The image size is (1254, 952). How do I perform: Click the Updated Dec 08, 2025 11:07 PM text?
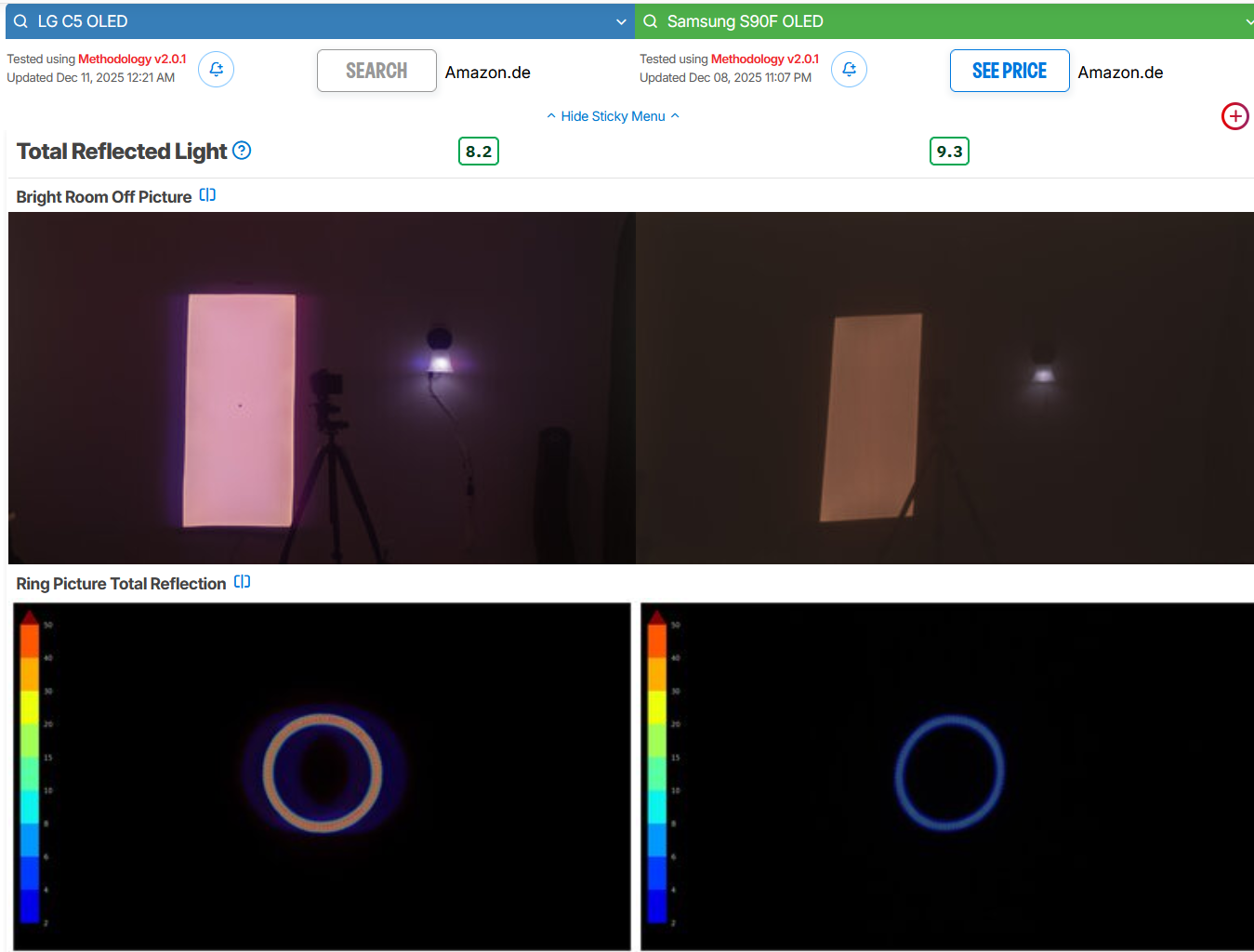point(725,77)
